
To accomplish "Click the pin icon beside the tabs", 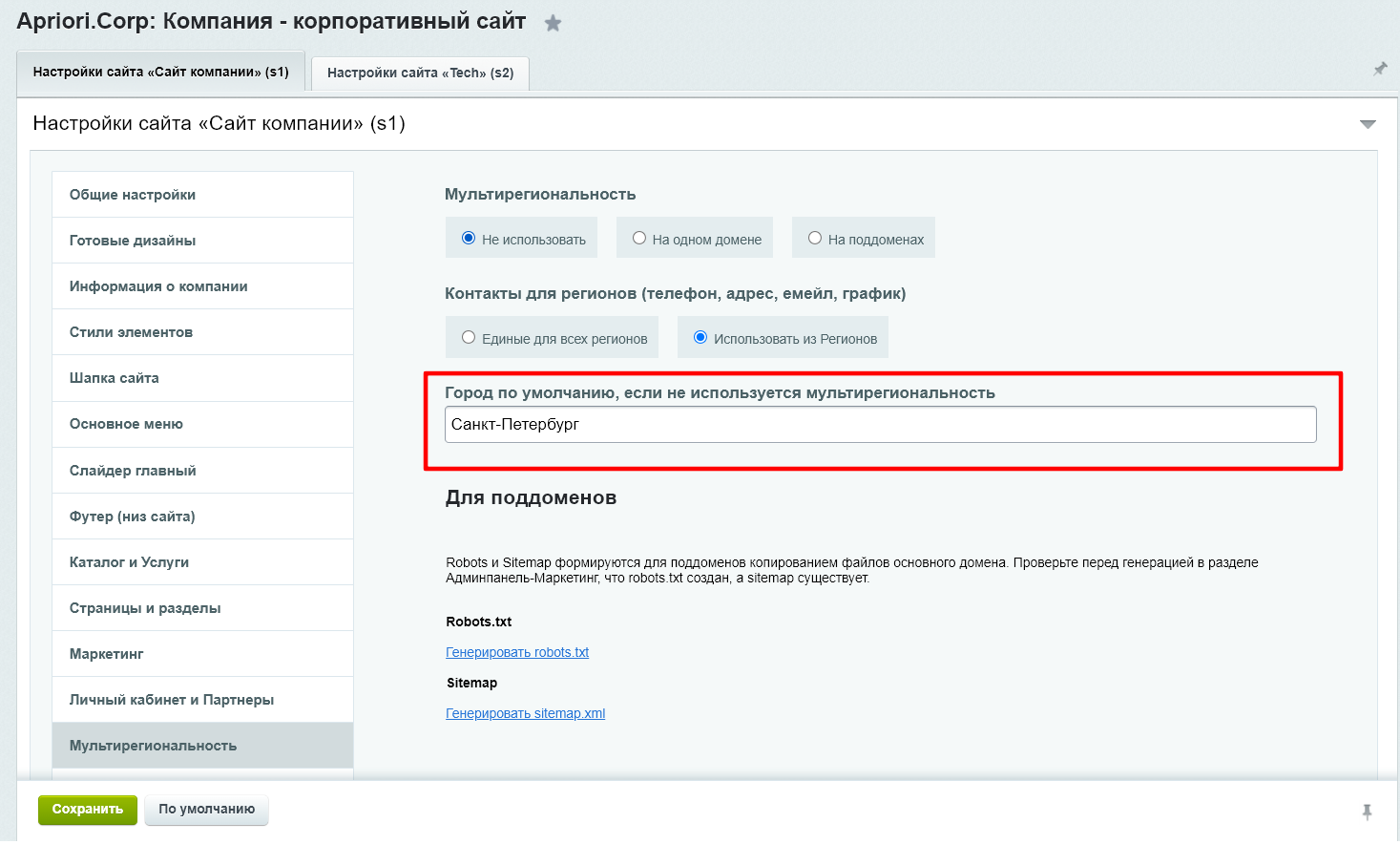I will pos(1380,70).
